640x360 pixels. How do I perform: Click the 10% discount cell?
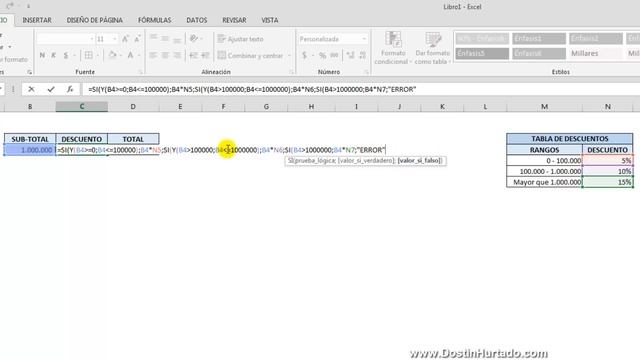point(608,171)
